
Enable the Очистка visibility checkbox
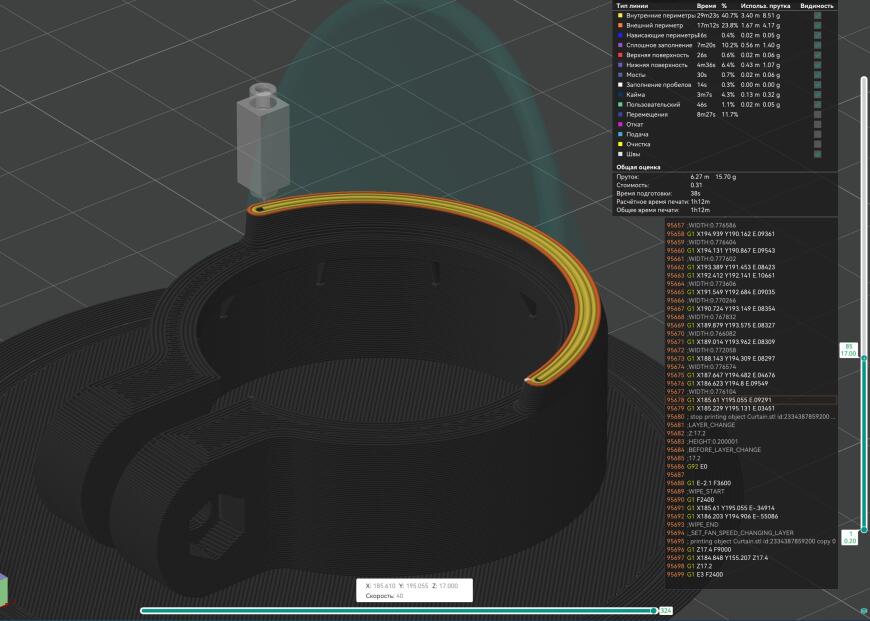[817, 144]
